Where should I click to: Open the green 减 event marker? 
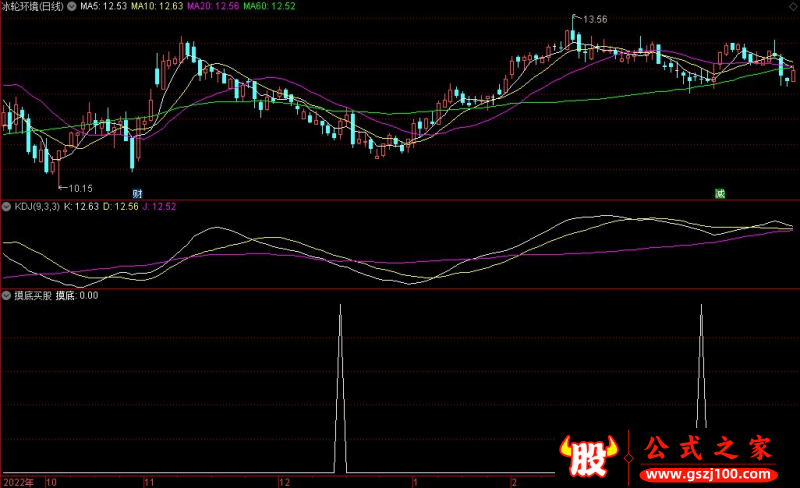coord(720,193)
